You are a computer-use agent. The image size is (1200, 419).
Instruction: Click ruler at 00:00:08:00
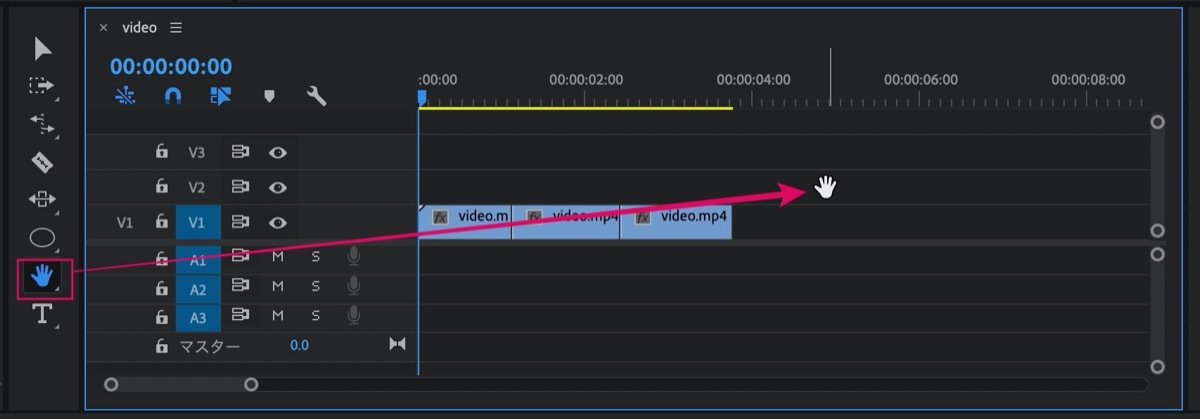pos(1088,80)
